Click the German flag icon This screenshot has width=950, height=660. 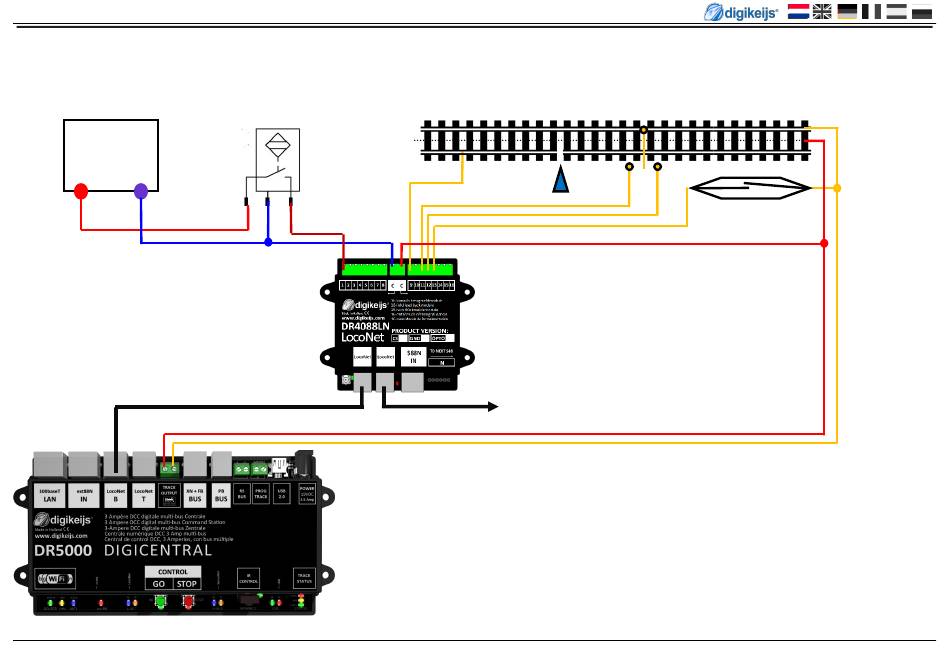pyautogui.click(x=848, y=12)
